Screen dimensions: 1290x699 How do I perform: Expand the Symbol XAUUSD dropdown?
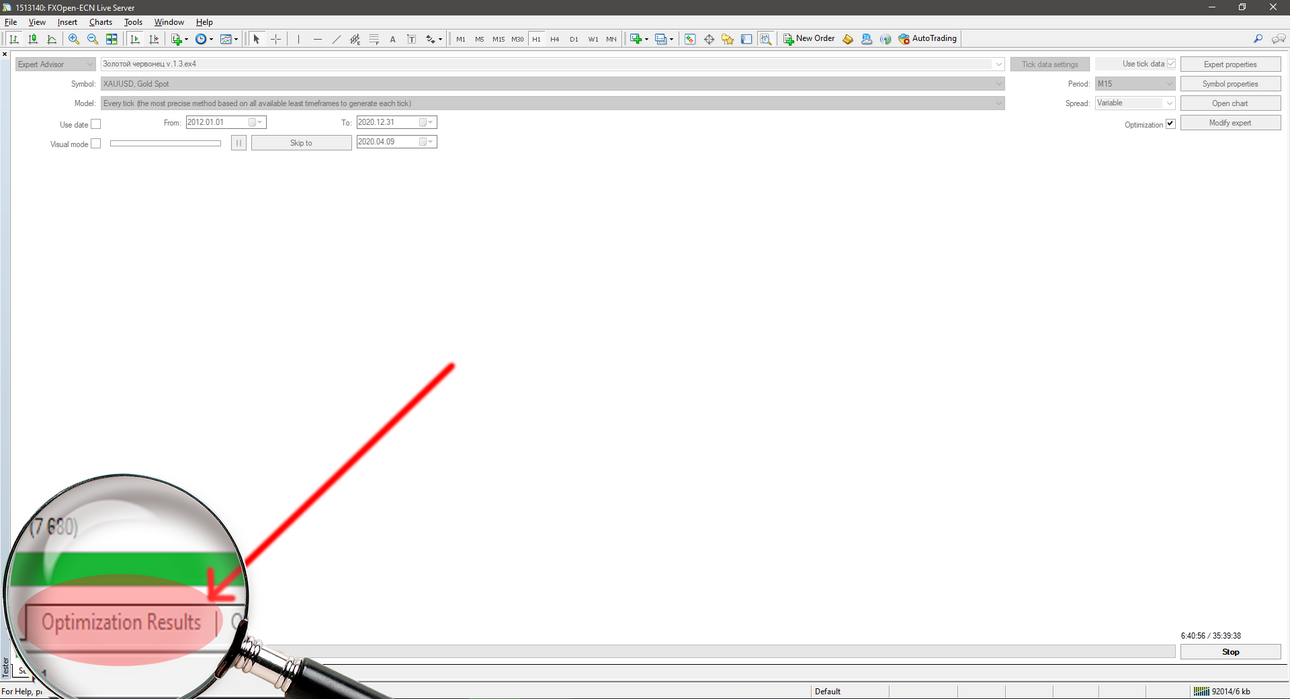(x=999, y=84)
